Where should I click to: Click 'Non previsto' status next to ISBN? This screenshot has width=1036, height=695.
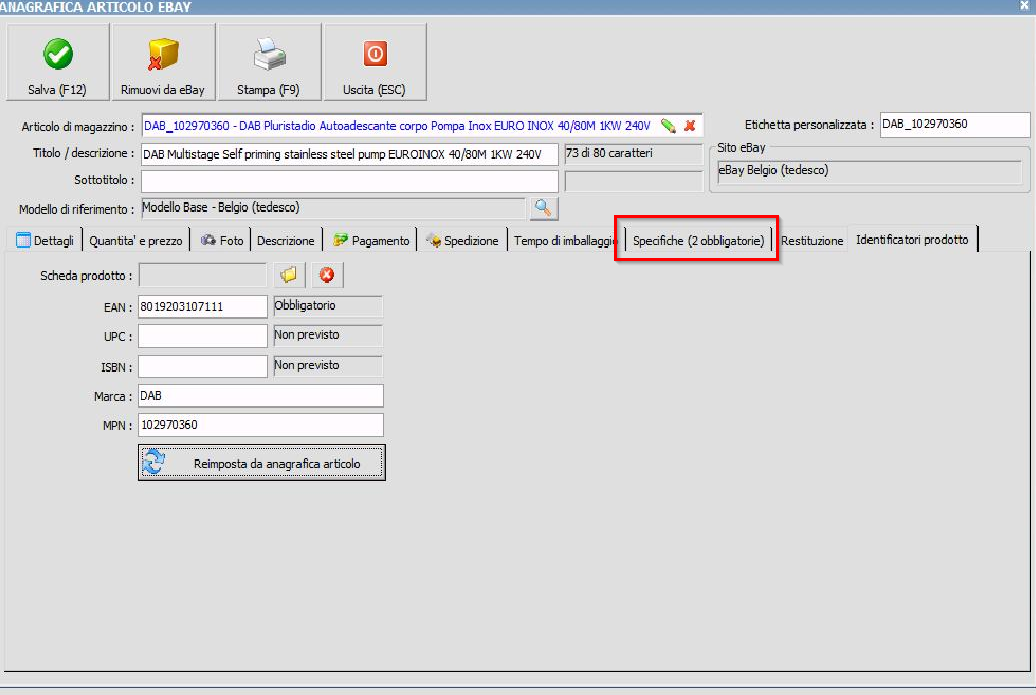pos(328,365)
